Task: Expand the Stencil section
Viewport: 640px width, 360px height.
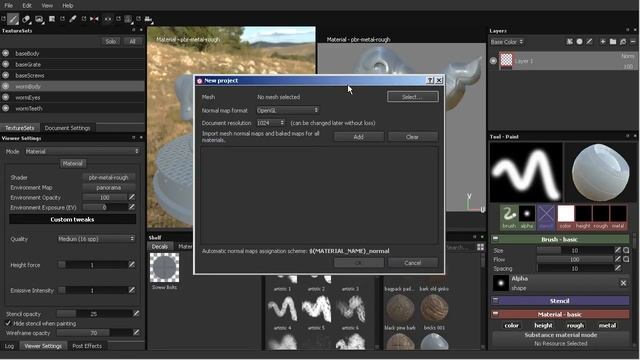Action: (495, 300)
